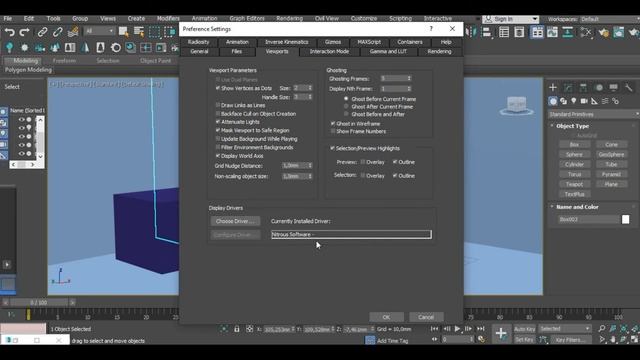Click the Zoom magnifier navigation icon
The width and height of the screenshot is (640, 360).
point(602,329)
